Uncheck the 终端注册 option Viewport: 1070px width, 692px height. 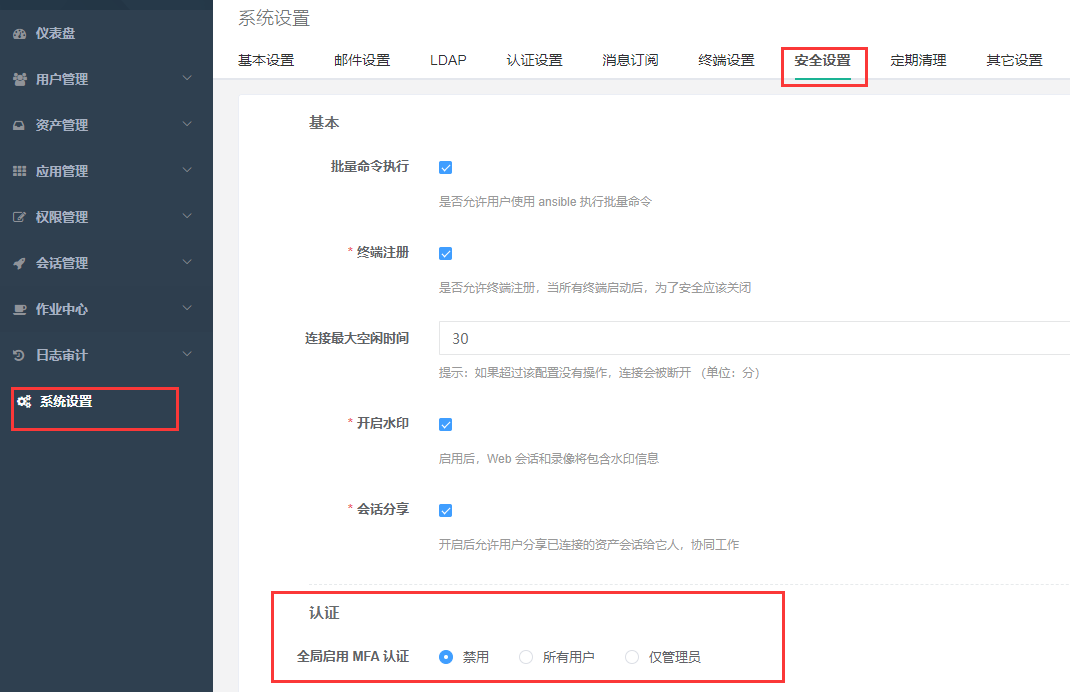point(445,253)
